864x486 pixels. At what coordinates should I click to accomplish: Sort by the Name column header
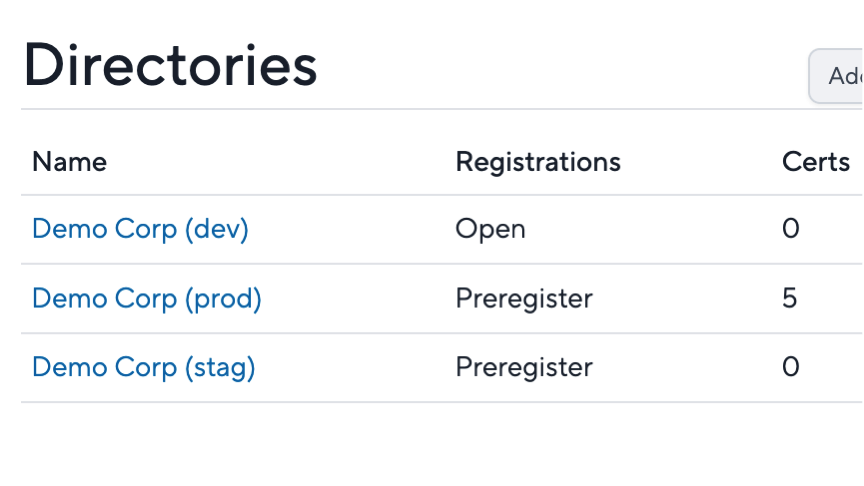click(69, 162)
